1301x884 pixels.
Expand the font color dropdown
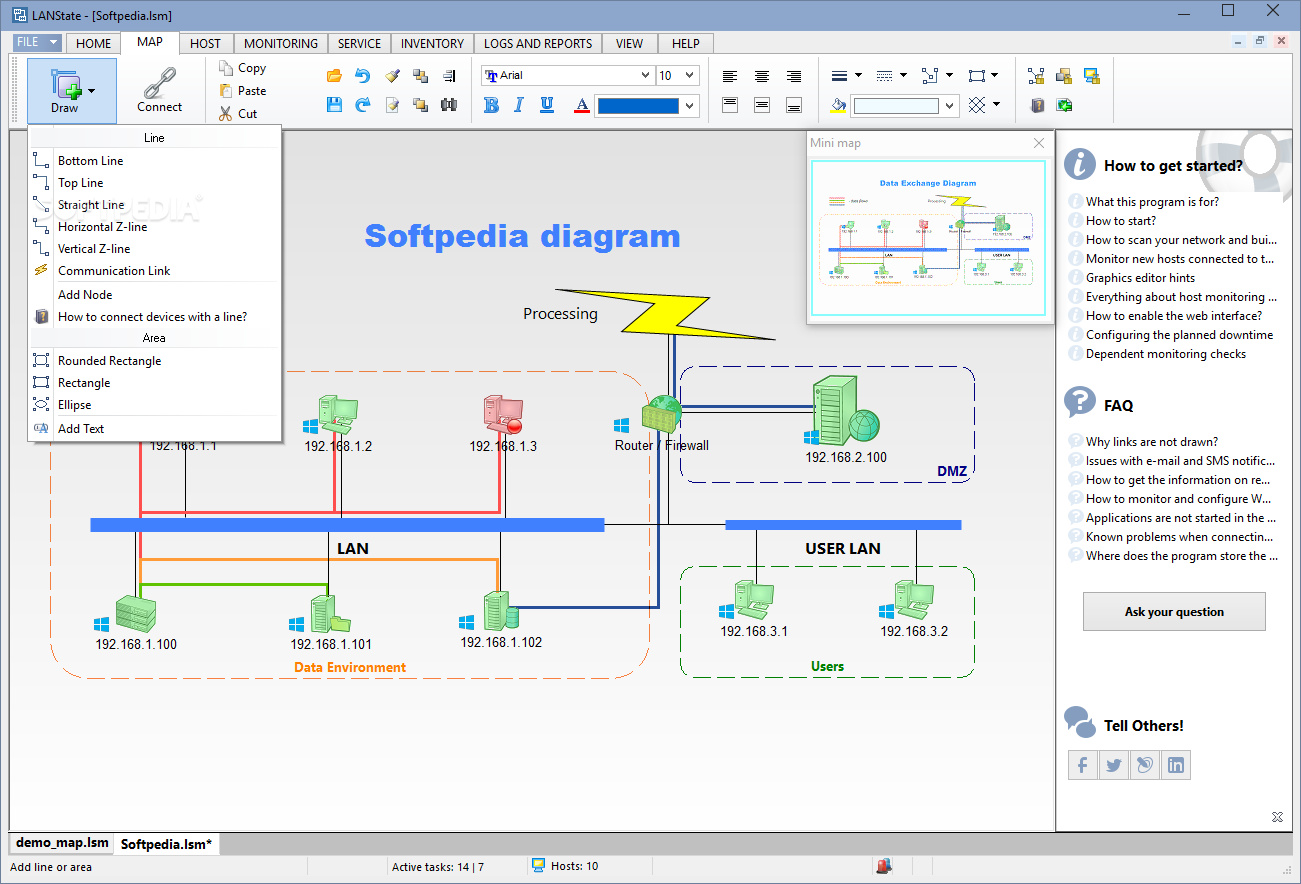click(x=689, y=105)
